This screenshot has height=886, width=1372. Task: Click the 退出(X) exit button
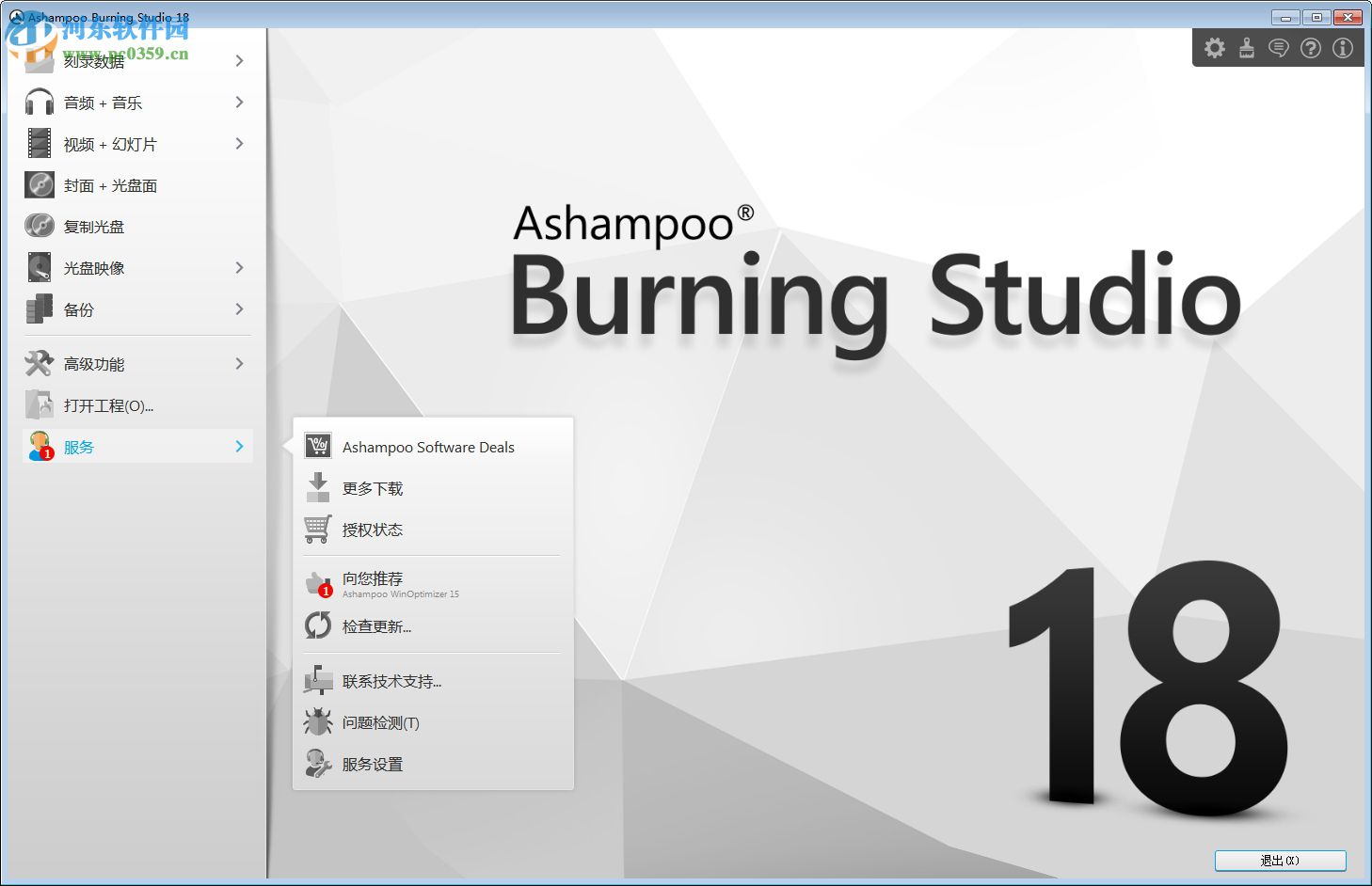point(1278,861)
